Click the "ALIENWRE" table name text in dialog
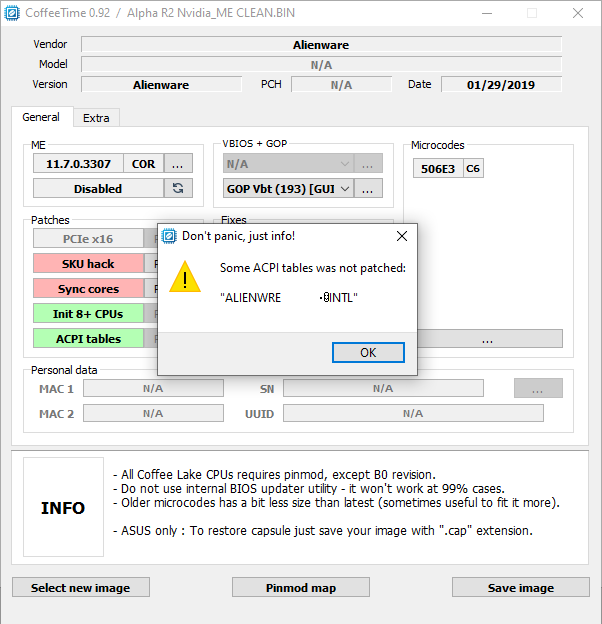This screenshot has width=602, height=624. pyautogui.click(x=251, y=298)
